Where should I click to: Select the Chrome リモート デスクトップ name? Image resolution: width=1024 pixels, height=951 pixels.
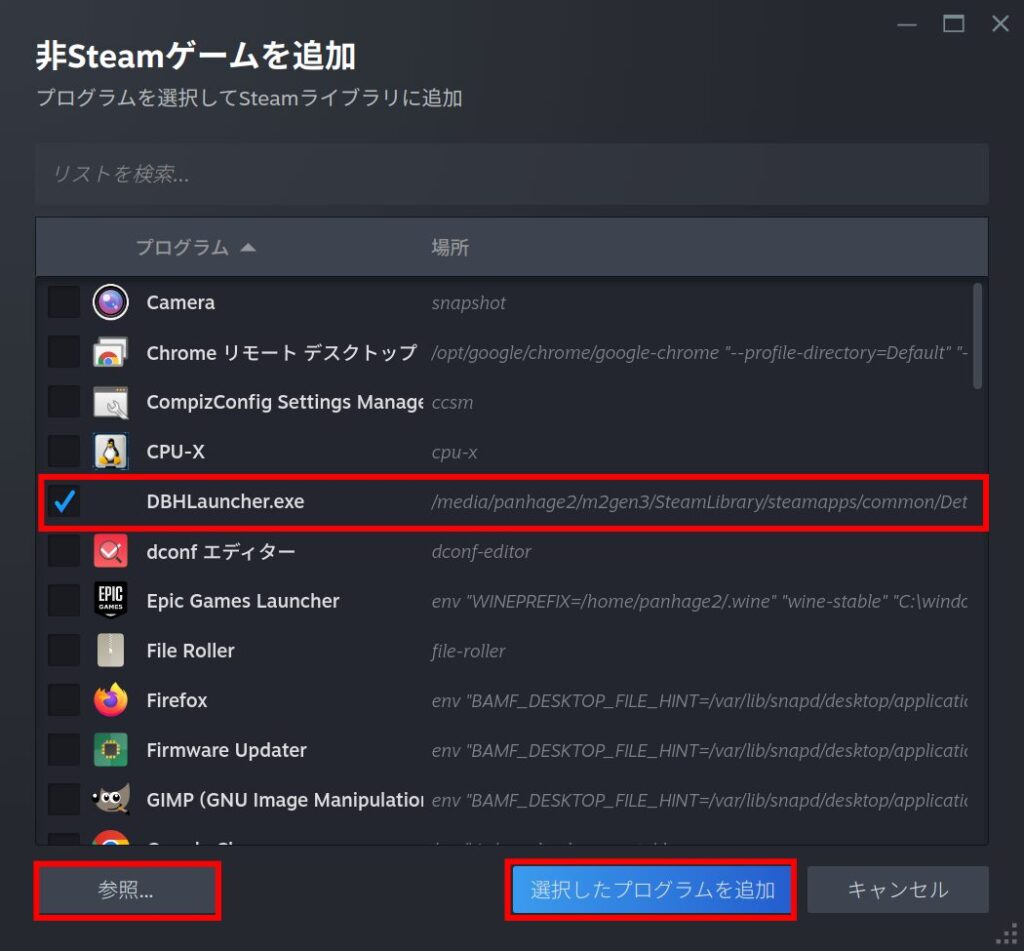(x=281, y=353)
